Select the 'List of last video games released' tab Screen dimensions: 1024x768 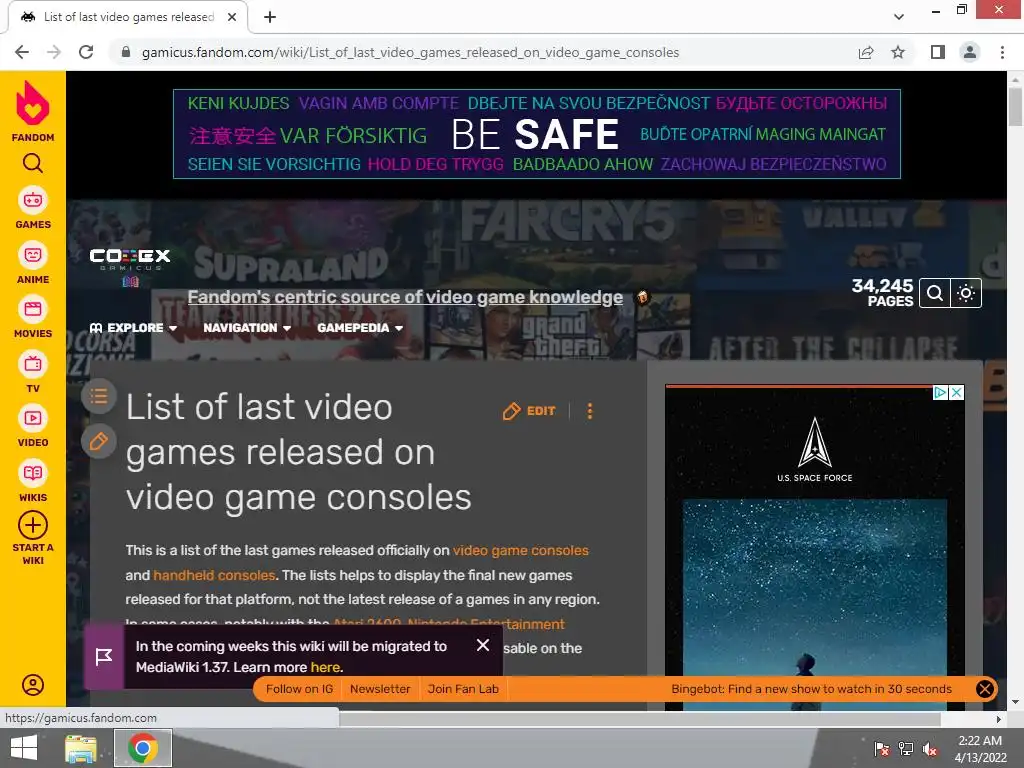click(128, 17)
